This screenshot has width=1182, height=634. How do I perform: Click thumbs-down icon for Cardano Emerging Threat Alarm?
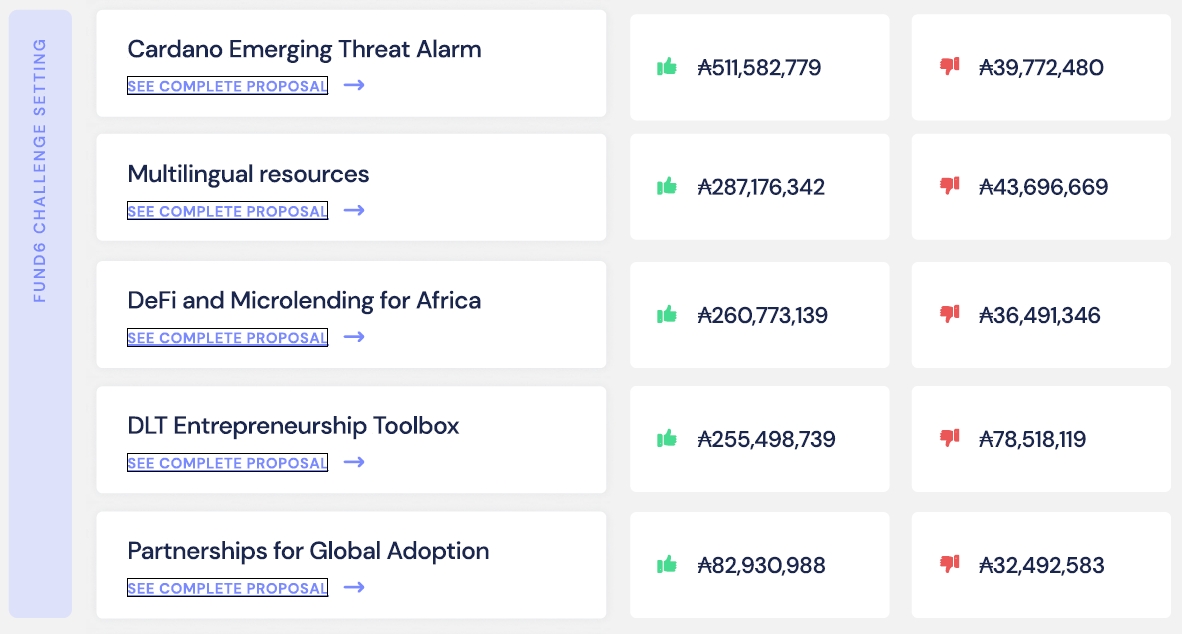(949, 67)
